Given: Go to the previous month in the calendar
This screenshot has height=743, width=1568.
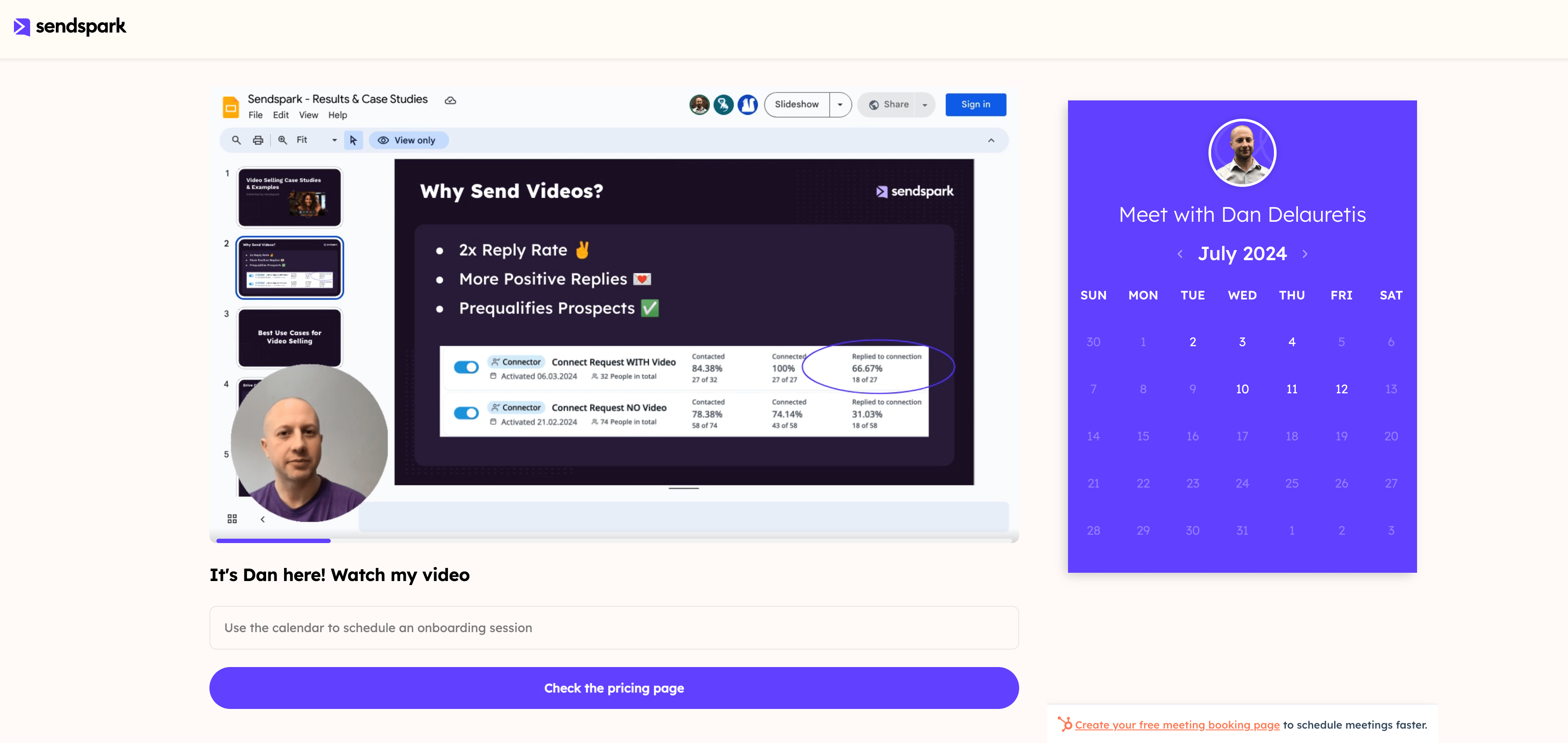Looking at the screenshot, I should coord(1180,254).
